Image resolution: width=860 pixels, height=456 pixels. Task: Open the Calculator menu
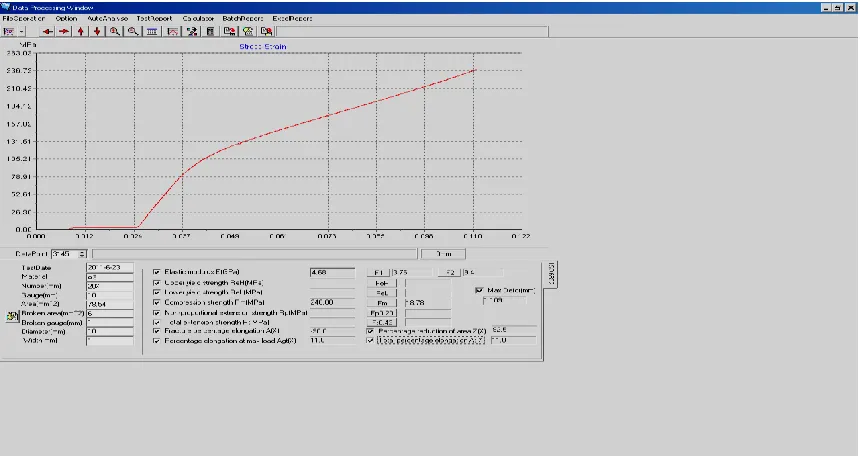pyautogui.click(x=198, y=19)
